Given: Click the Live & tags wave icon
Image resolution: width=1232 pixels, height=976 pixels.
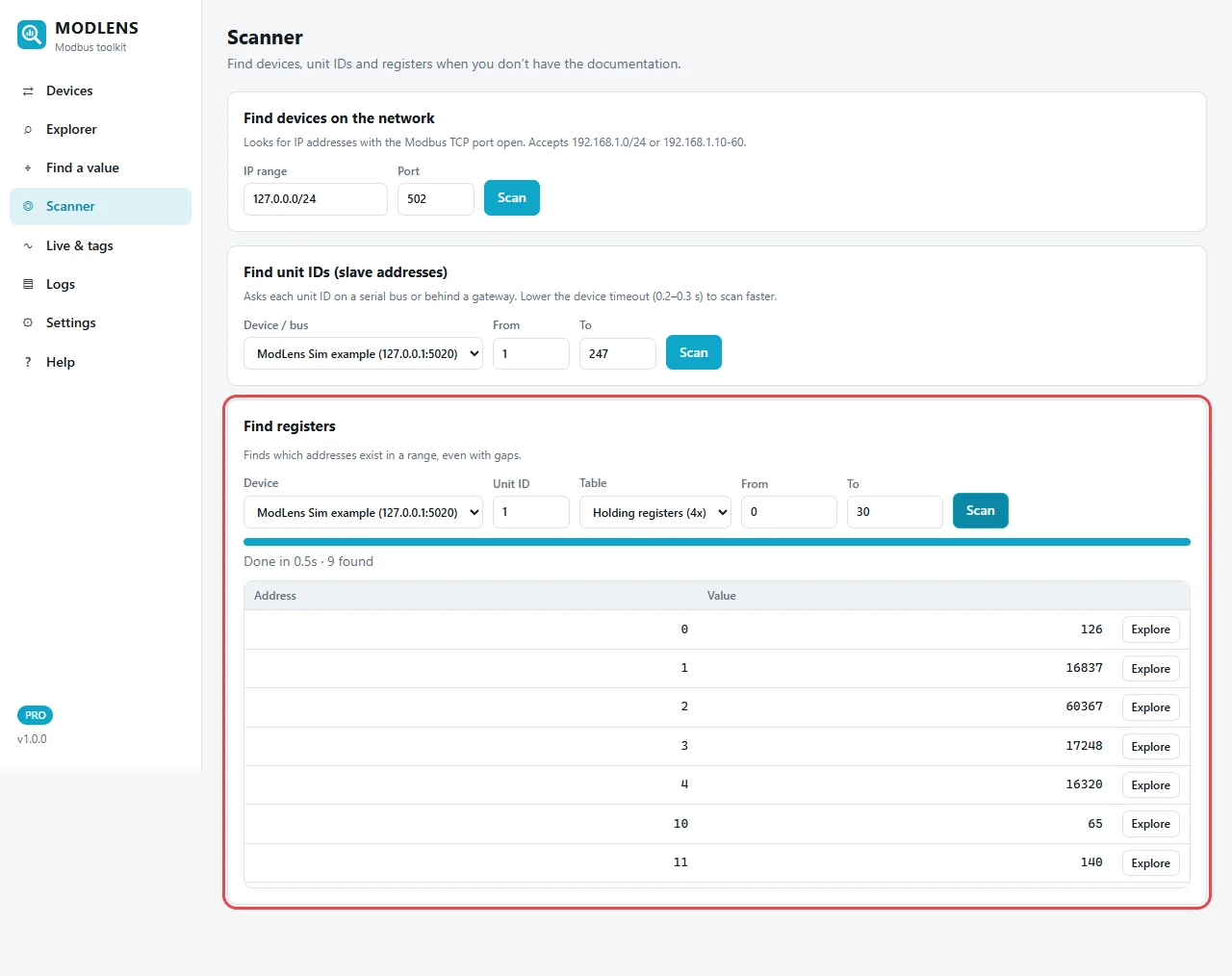Looking at the screenshot, I should [x=28, y=246].
